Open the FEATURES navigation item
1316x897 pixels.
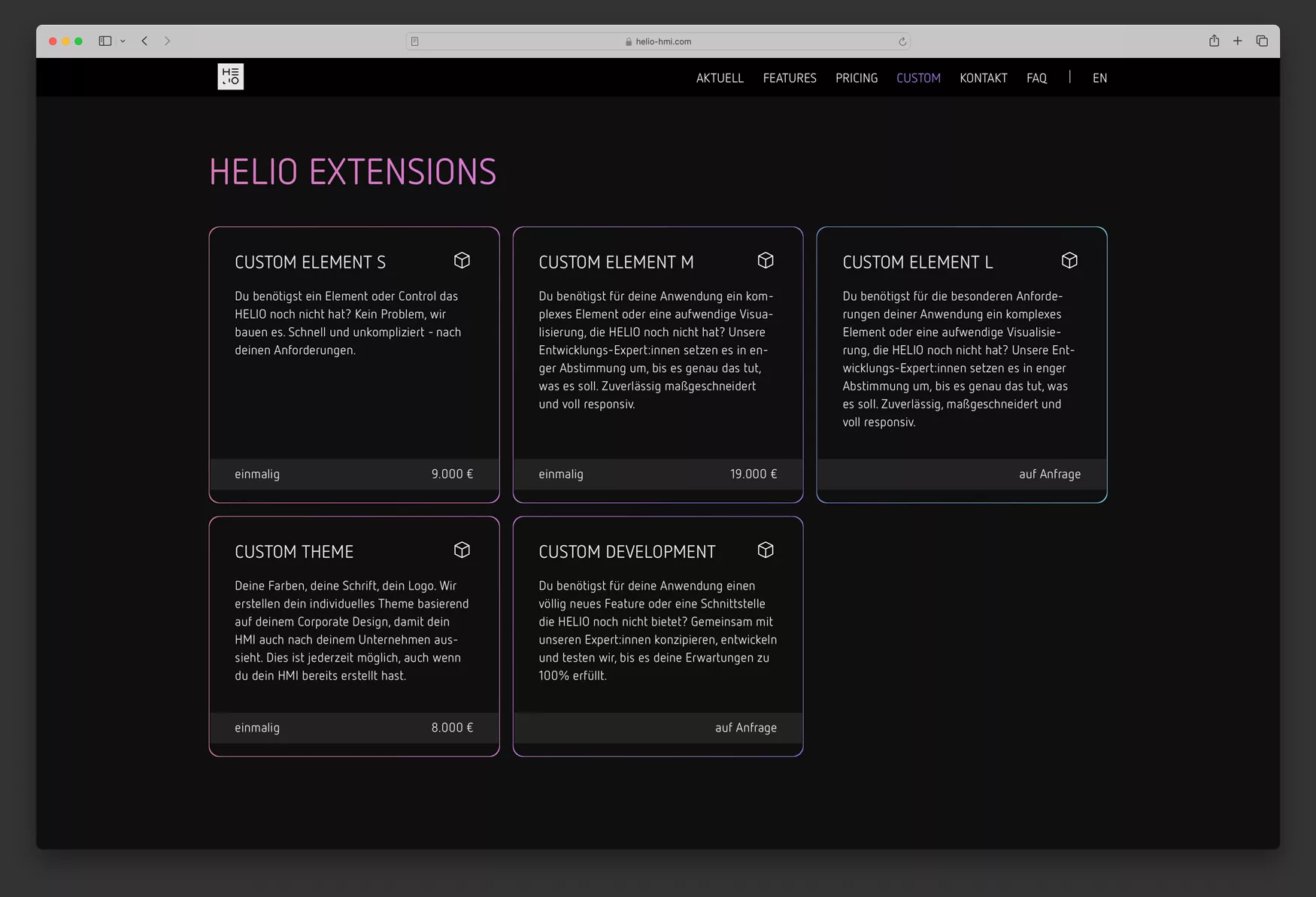click(789, 78)
